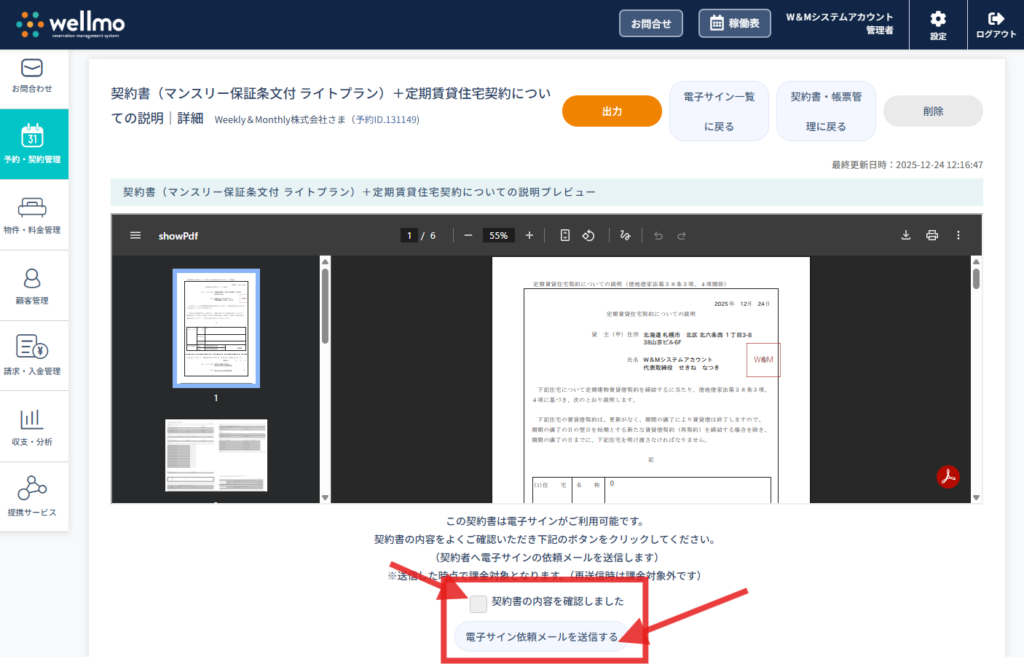Check the 契約書の内容を確認しました checkbox
Viewport: 1024px width, 664px height.
(x=479, y=603)
